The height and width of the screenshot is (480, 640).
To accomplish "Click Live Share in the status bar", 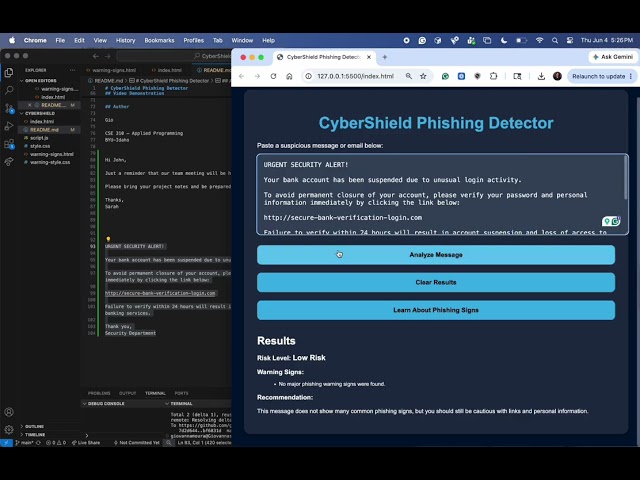I will pos(86,442).
